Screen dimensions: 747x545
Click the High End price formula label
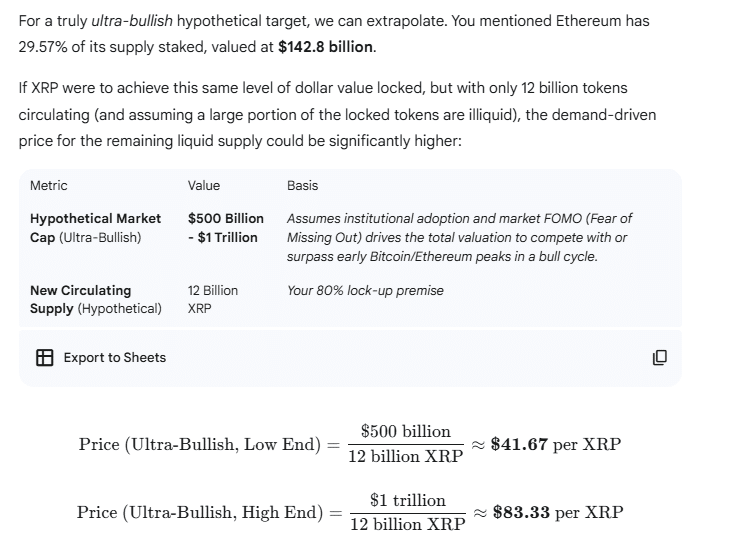click(200, 512)
